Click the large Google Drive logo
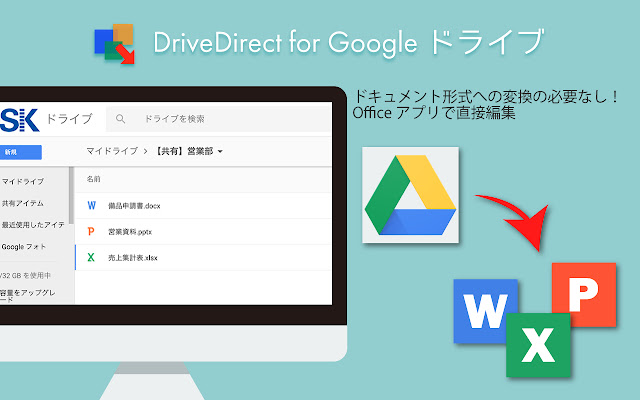 [410, 195]
